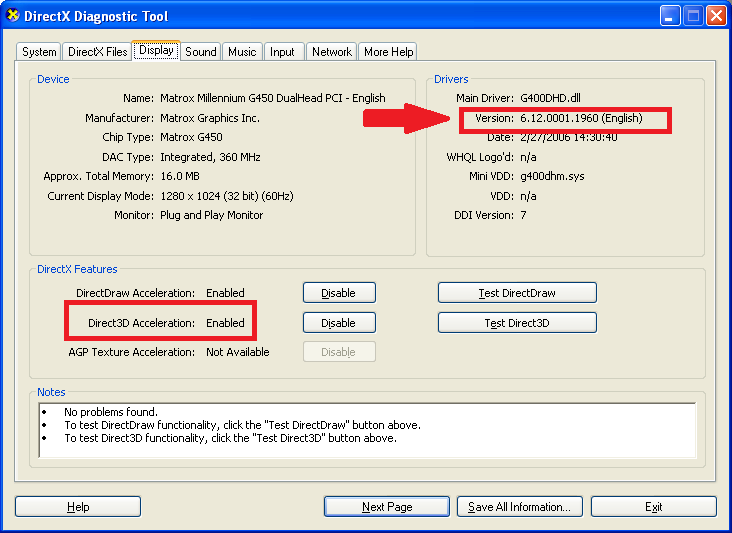
Task: Click the 1280 x 1024 display mode value
Action: click(227, 196)
